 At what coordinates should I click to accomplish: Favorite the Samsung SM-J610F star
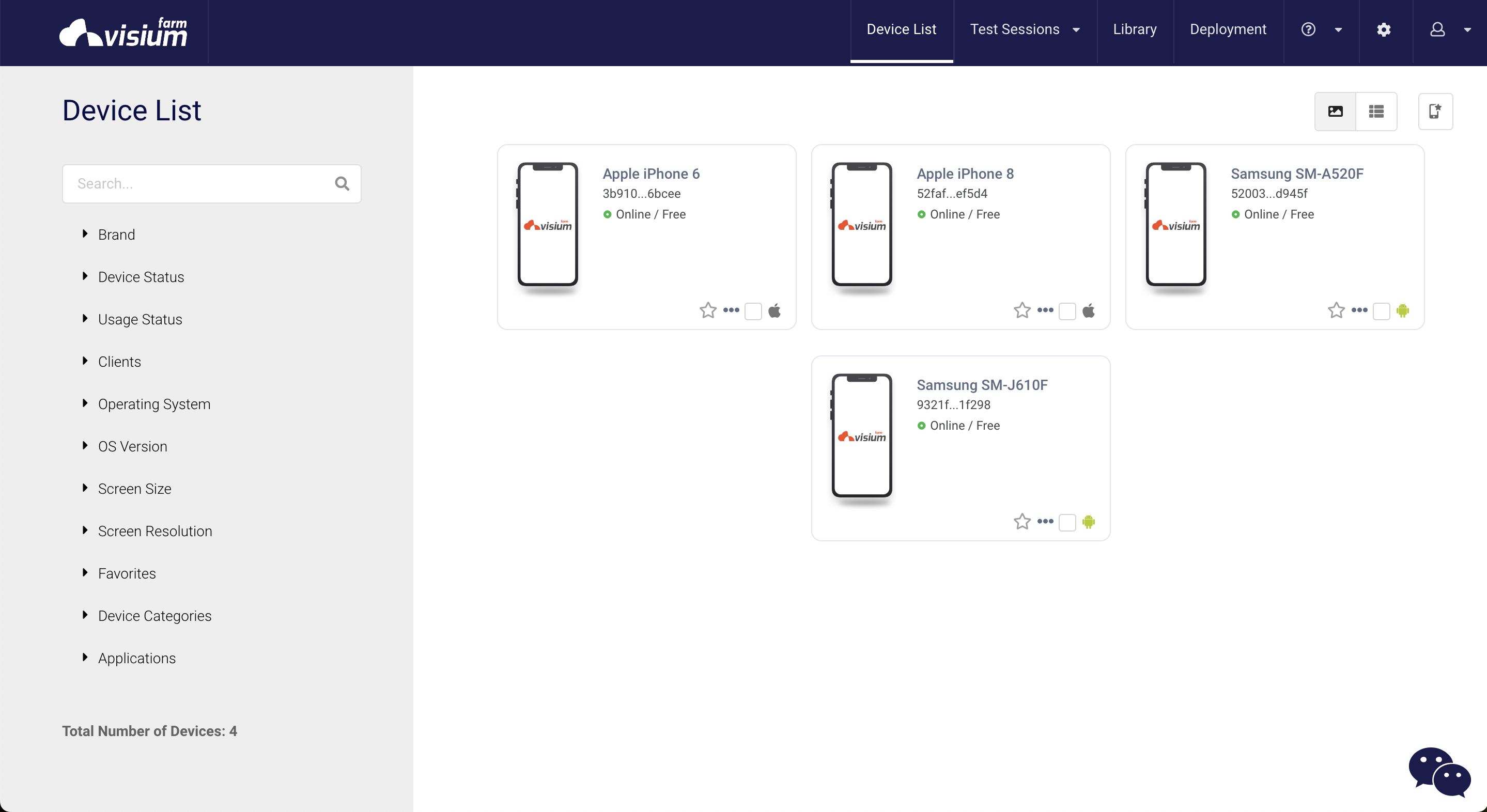pyautogui.click(x=1022, y=522)
